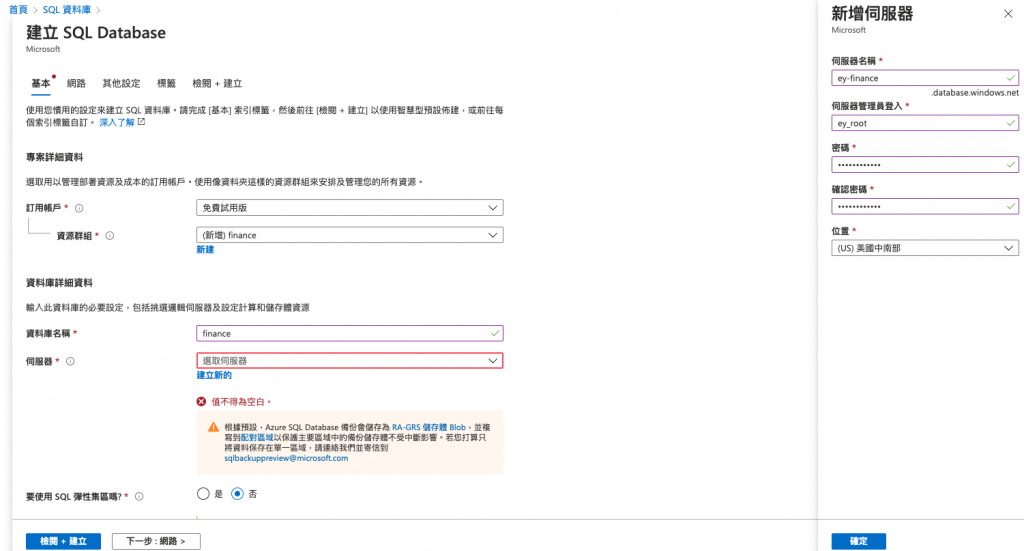
Task: Open the 位置 dropdown showing (US) 美國中南部
Action: pyautogui.click(x=925, y=248)
